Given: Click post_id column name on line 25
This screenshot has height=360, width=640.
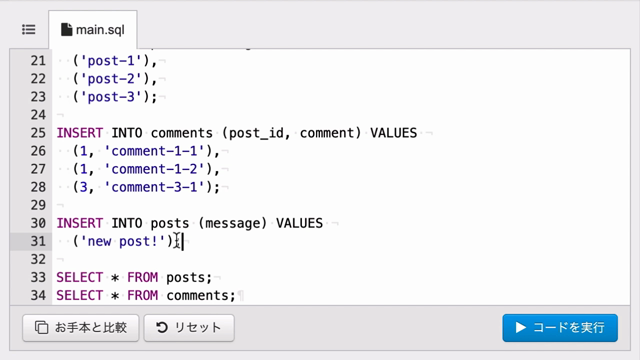Looking at the screenshot, I should tap(256, 133).
